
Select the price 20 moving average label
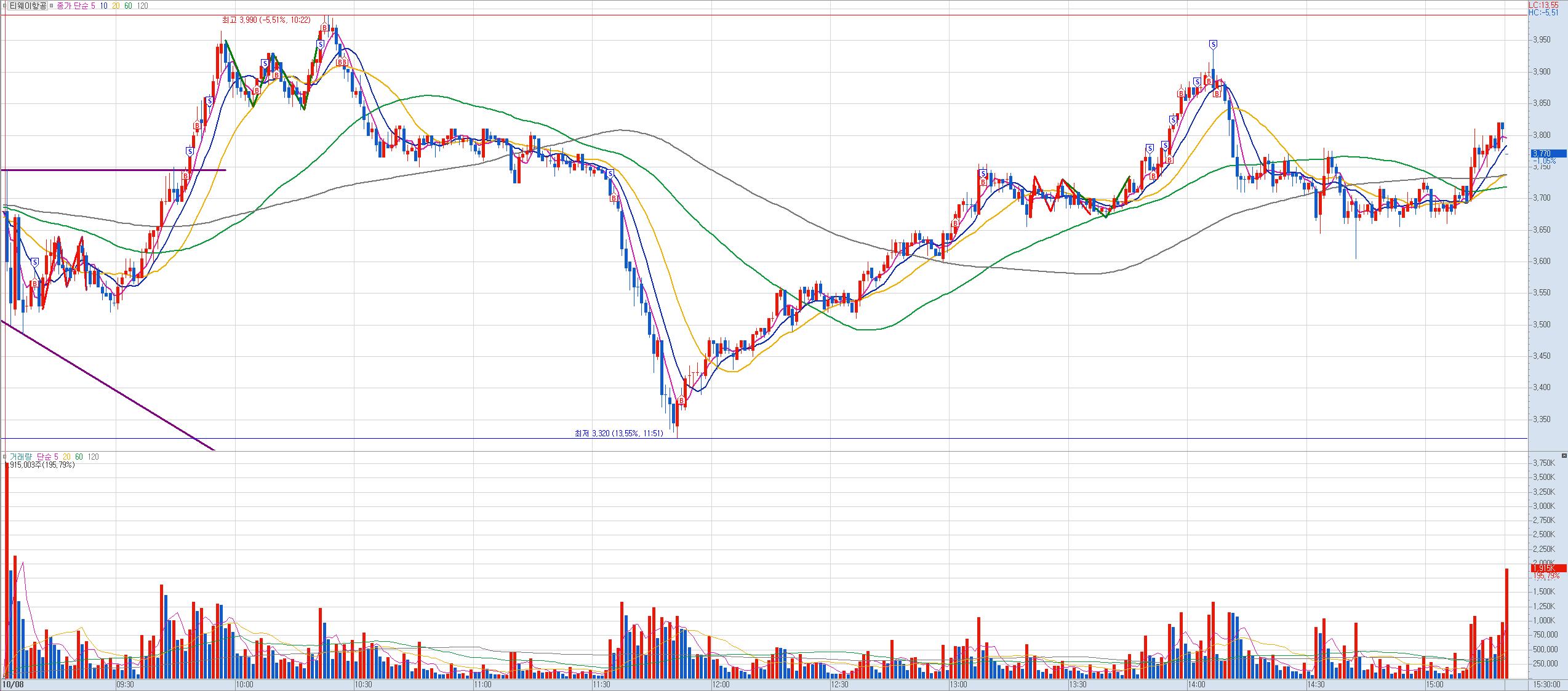tap(116, 6)
